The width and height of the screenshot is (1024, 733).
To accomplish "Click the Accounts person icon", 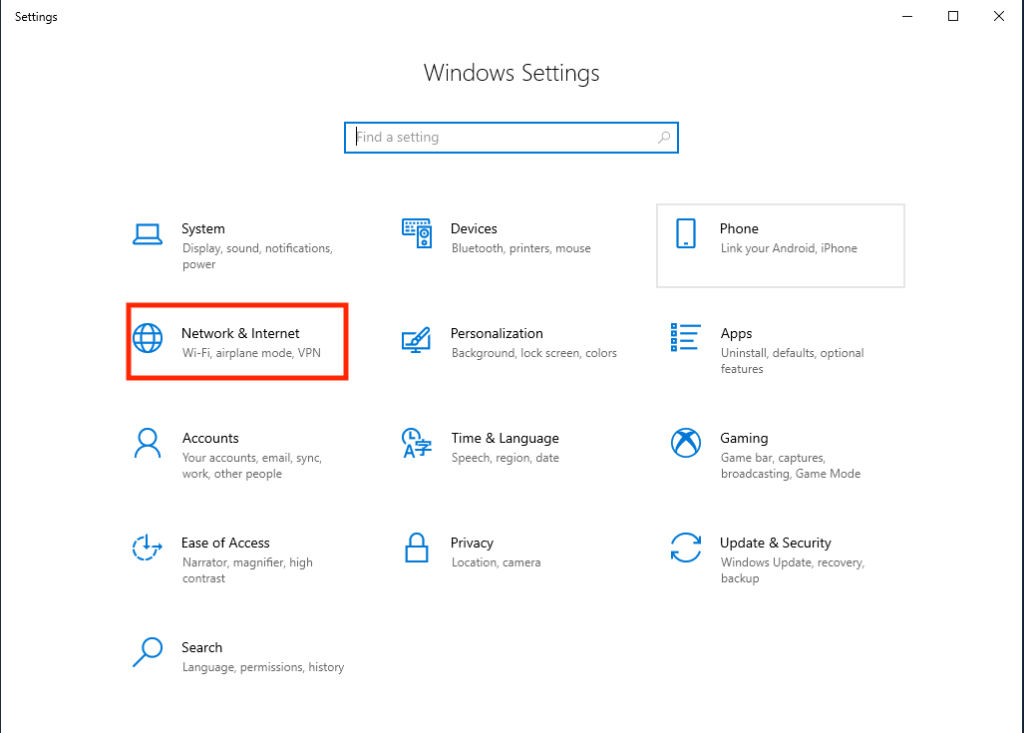I will 148,443.
